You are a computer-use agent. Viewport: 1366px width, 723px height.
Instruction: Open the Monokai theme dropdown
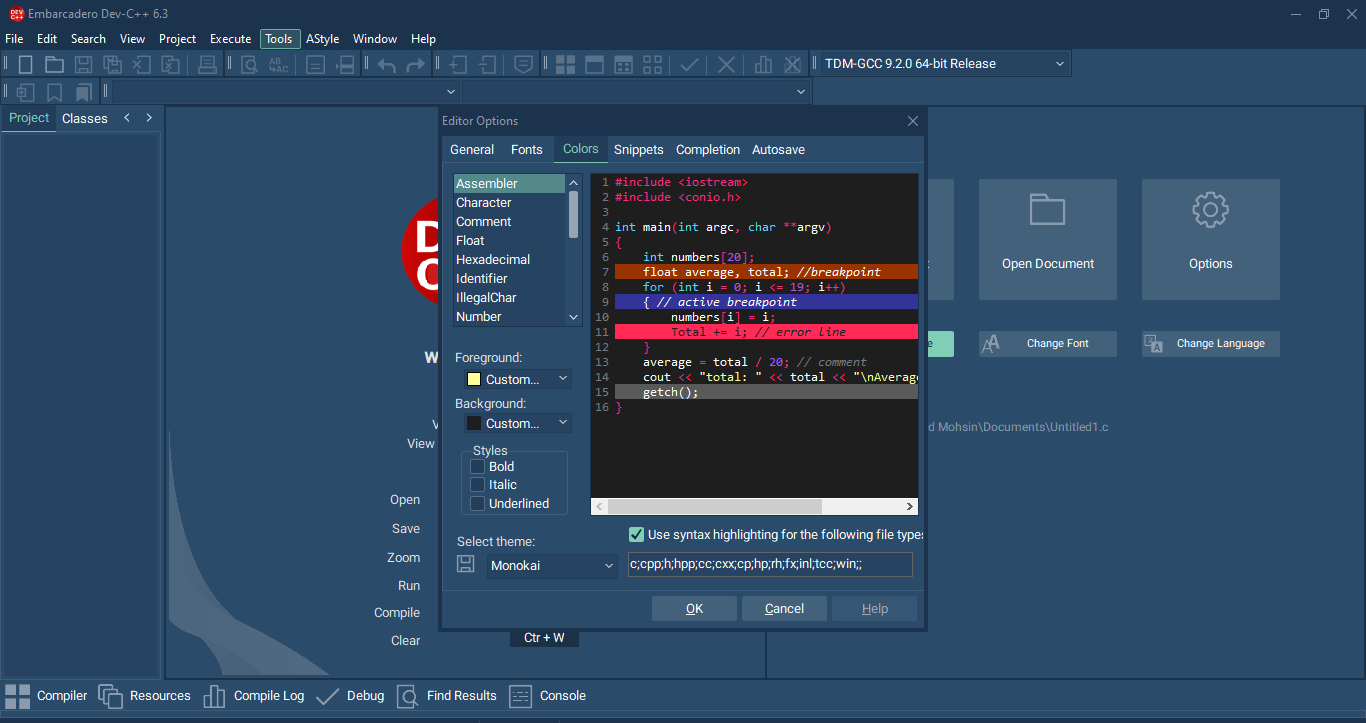553,566
